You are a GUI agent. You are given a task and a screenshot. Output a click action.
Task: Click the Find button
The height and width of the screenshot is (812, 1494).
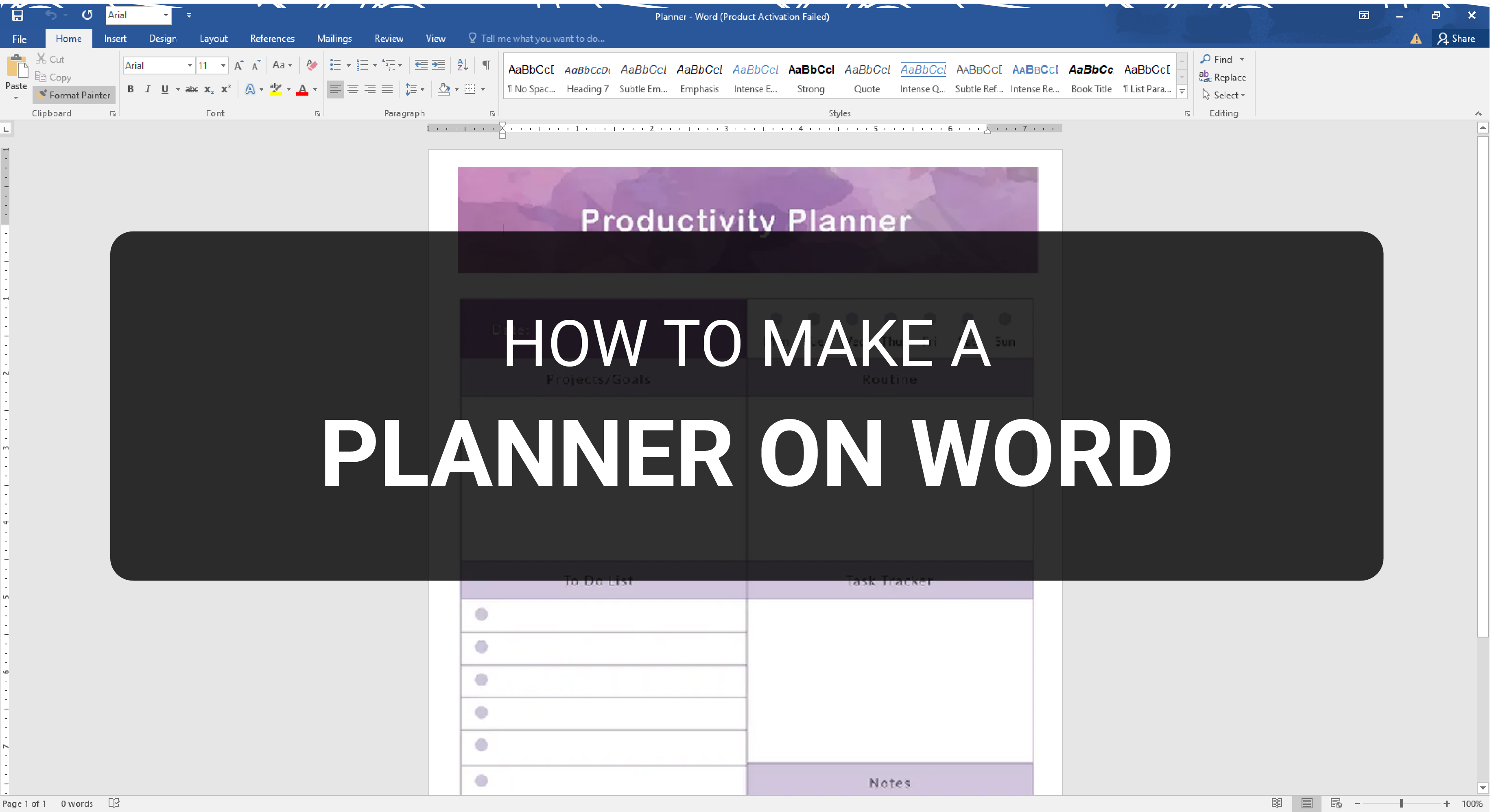pos(1222,59)
